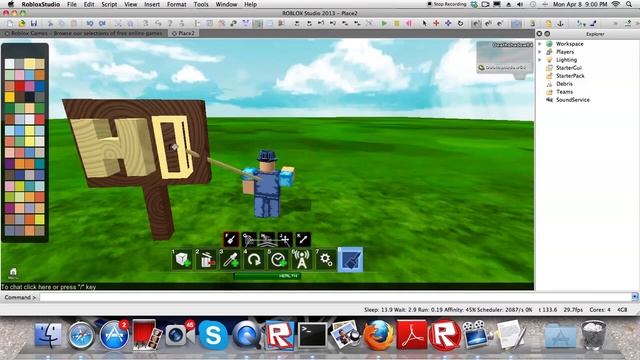Select Workspace in the Explorer
The width and height of the screenshot is (640, 360).
point(569,44)
